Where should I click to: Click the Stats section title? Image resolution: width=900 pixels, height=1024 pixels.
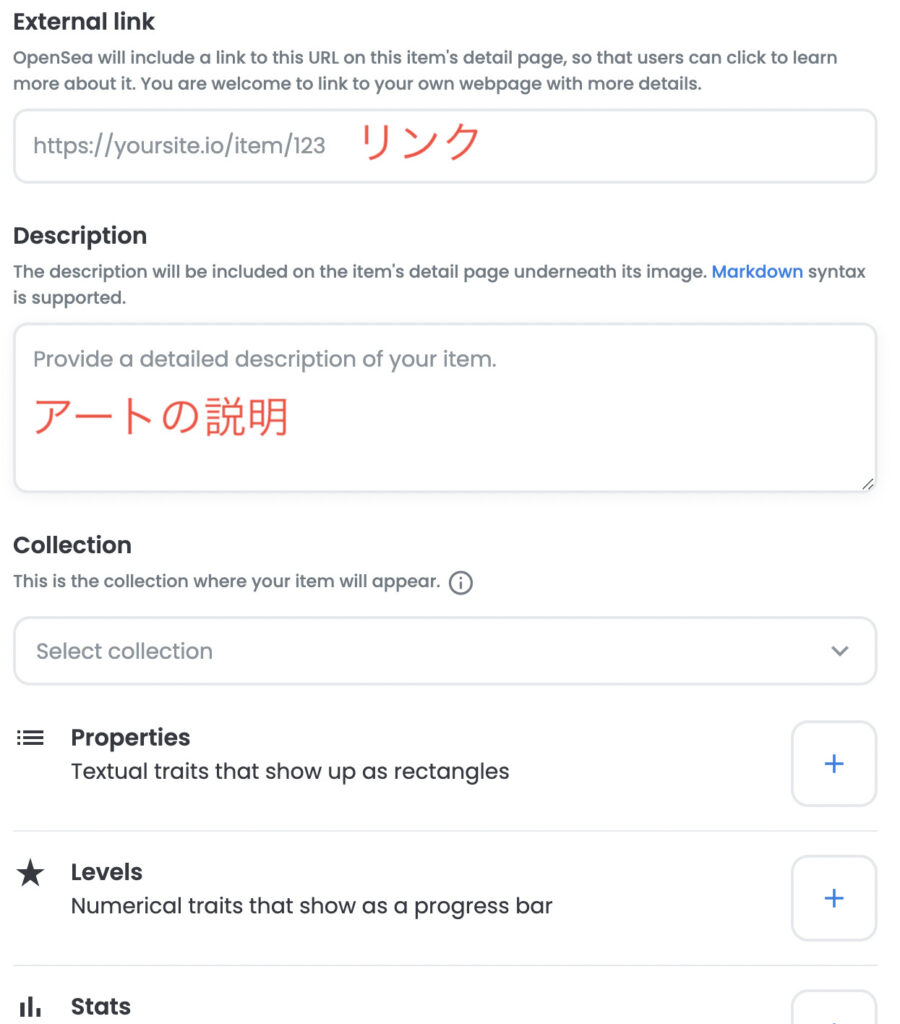click(101, 1006)
